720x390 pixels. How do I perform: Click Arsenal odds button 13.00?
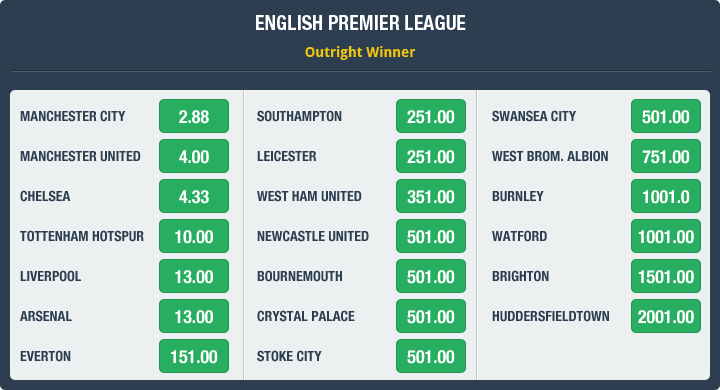(x=194, y=316)
